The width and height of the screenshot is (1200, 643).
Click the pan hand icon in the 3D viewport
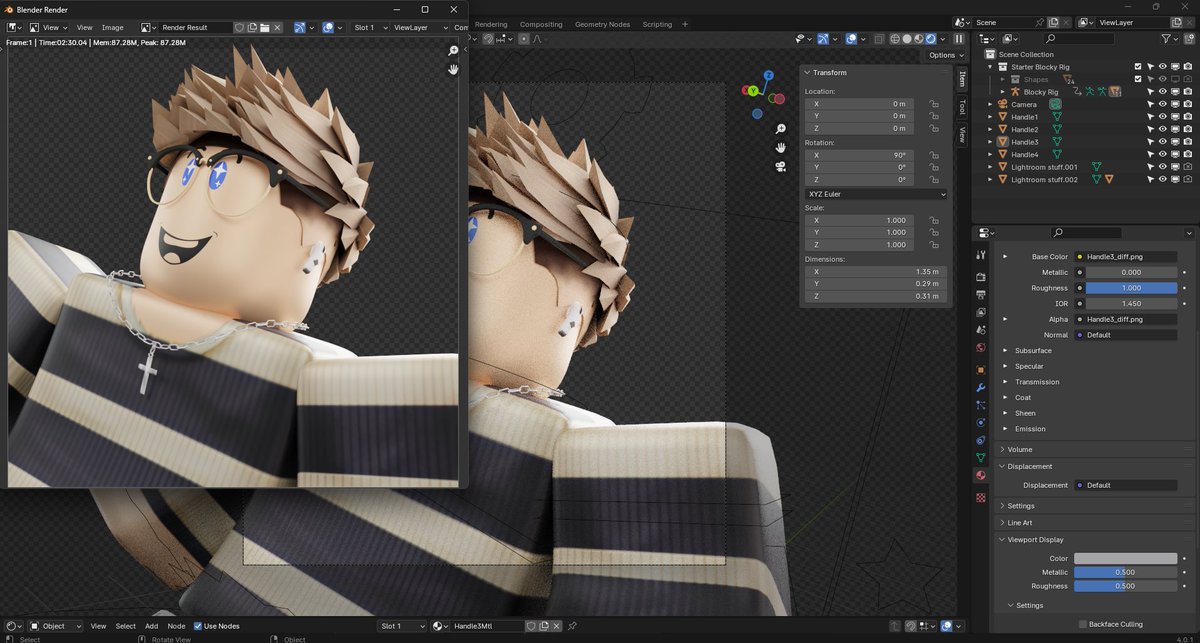(780, 147)
